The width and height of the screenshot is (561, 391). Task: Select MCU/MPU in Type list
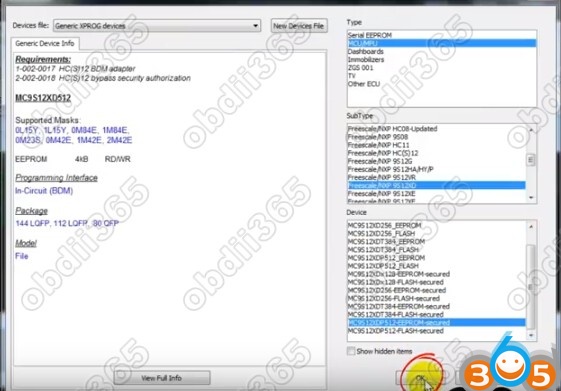[442, 43]
